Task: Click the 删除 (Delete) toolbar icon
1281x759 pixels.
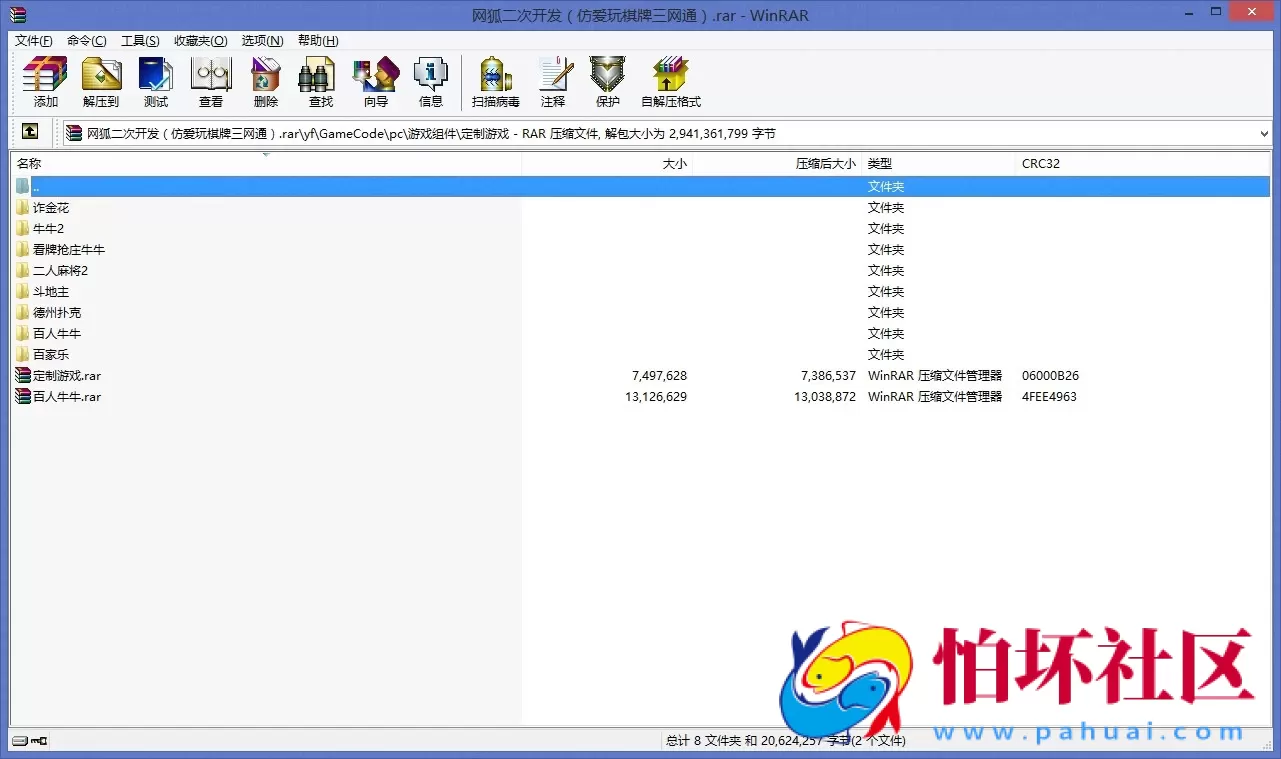Action: point(265,82)
